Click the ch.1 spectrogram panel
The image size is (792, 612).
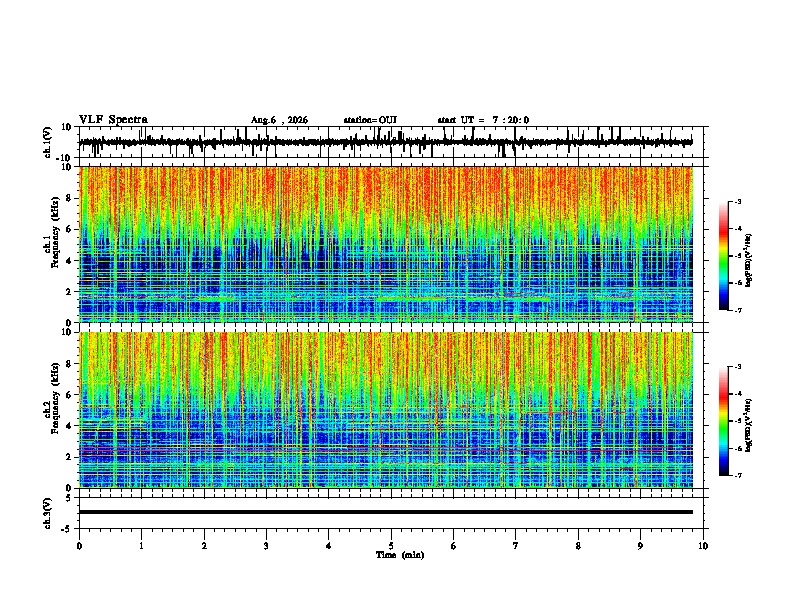point(386,244)
